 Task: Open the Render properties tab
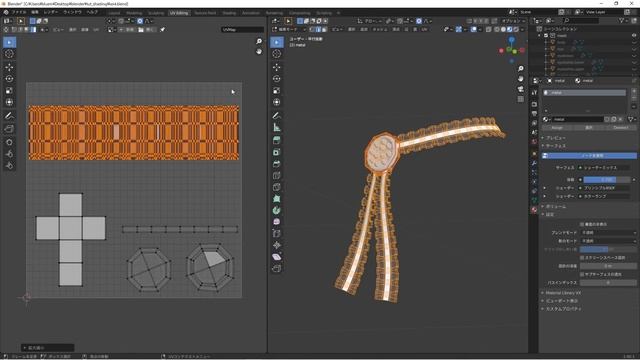pyautogui.click(x=534, y=104)
